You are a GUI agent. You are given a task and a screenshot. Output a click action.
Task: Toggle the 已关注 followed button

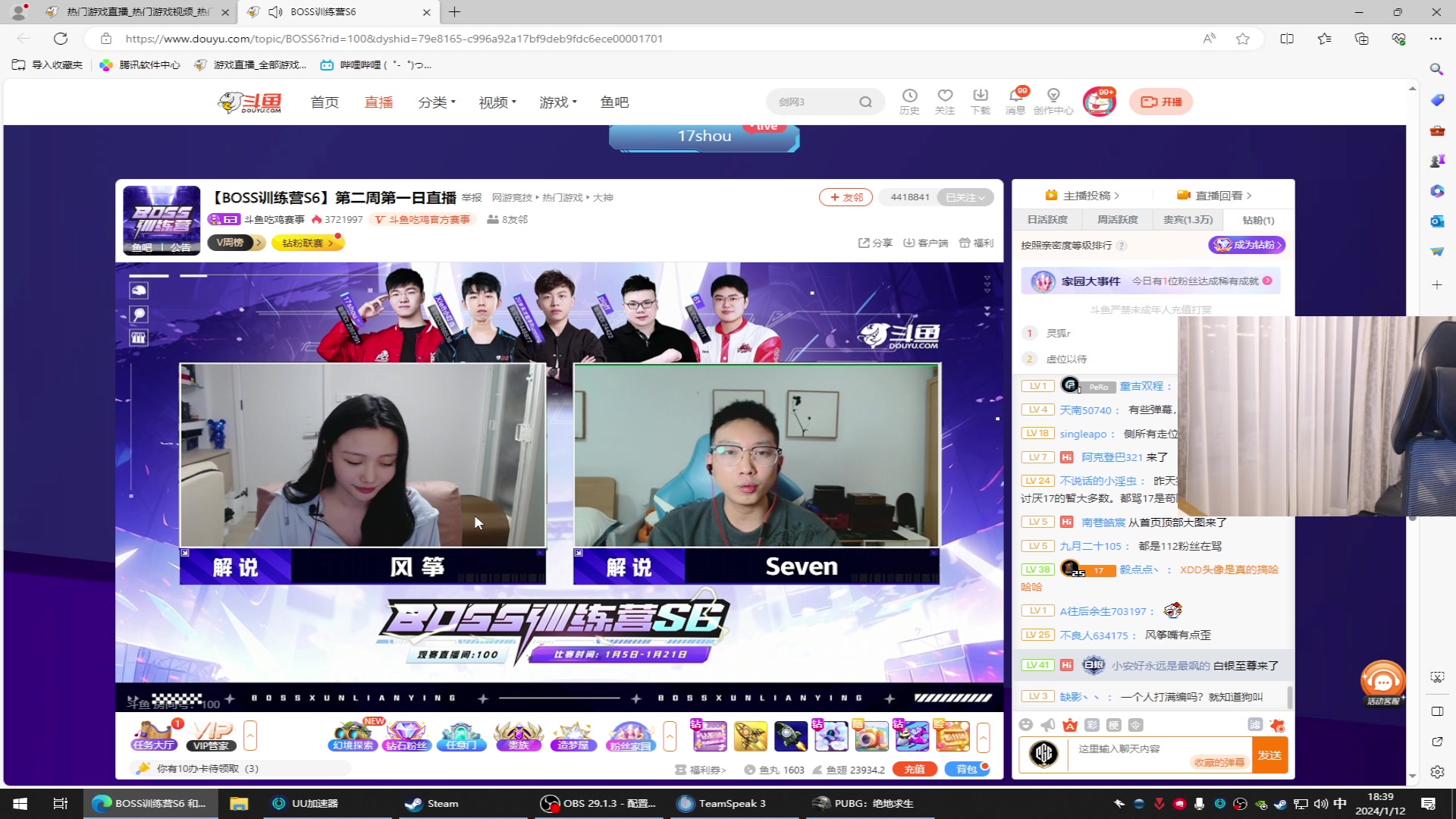(965, 197)
